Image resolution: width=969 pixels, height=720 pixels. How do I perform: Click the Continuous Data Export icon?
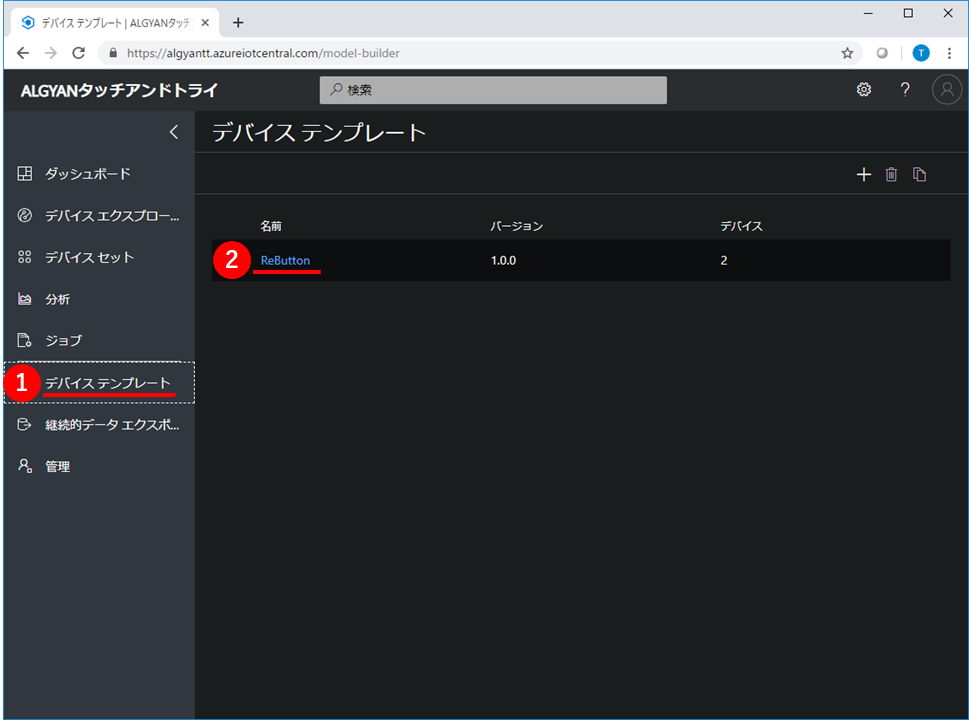point(25,425)
